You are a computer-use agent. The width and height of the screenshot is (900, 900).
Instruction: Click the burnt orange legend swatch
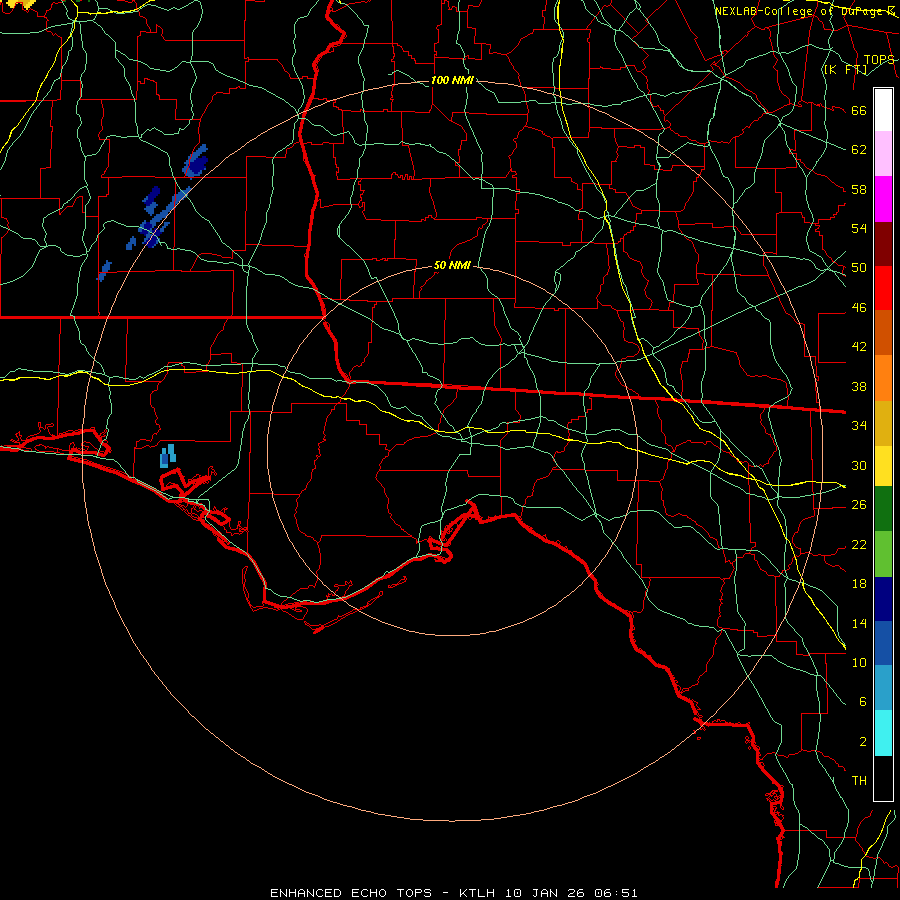pyautogui.click(x=883, y=332)
